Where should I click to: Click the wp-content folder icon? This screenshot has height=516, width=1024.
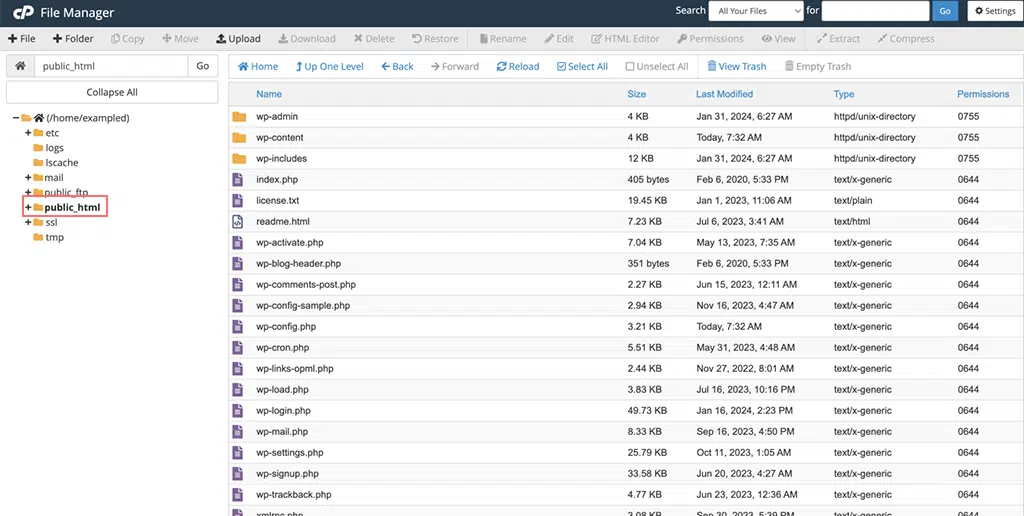pos(239,137)
